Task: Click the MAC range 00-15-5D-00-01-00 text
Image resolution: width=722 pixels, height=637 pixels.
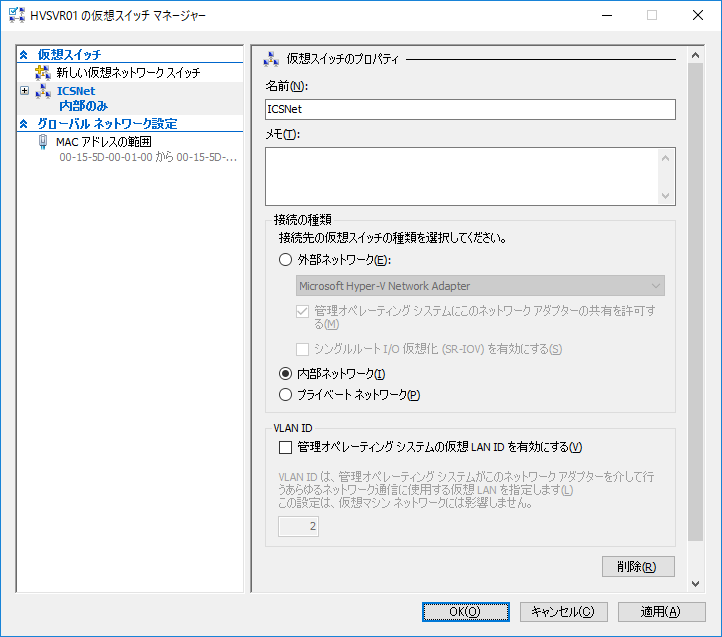Action: click(x=148, y=157)
